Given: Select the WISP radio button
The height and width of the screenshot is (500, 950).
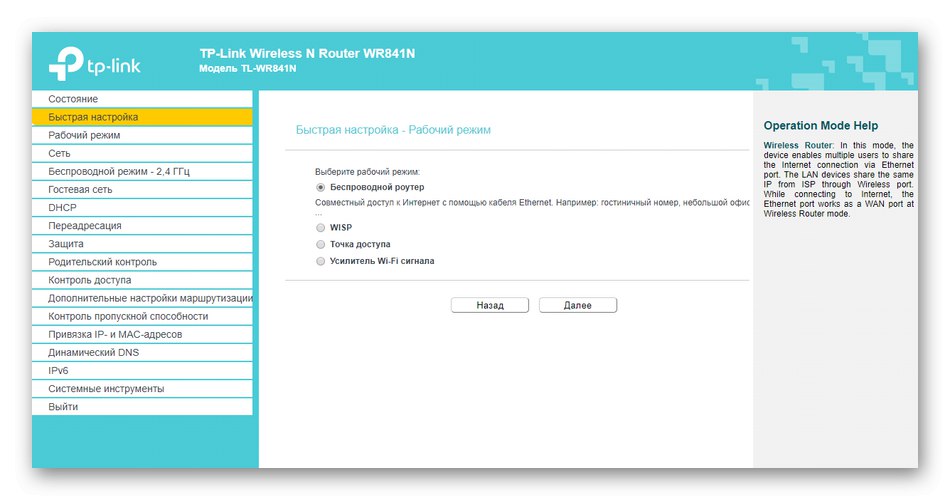Looking at the screenshot, I should click(321, 228).
